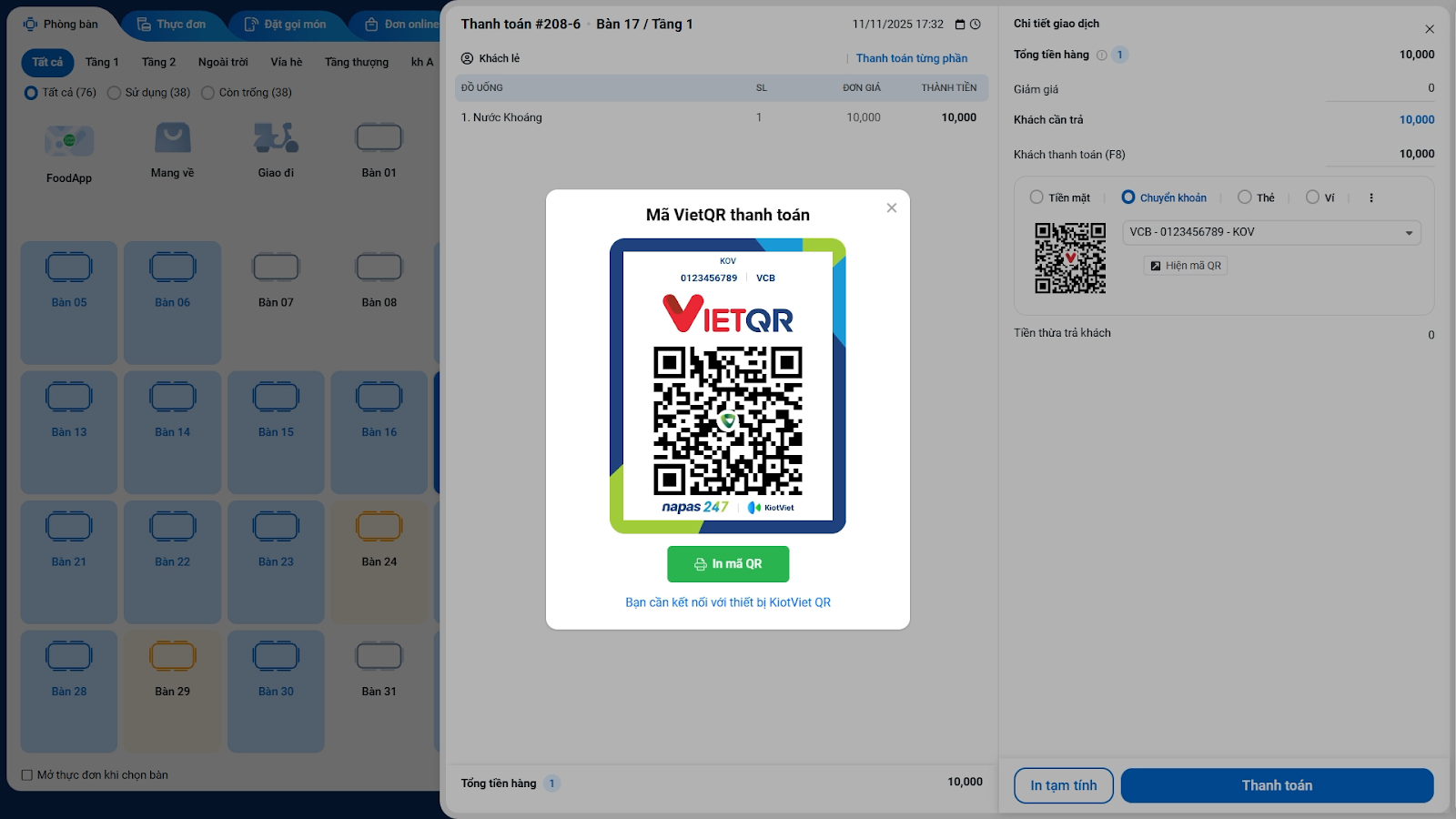1456x819 pixels.
Task: Choose table Bàn 01
Action: point(379,137)
